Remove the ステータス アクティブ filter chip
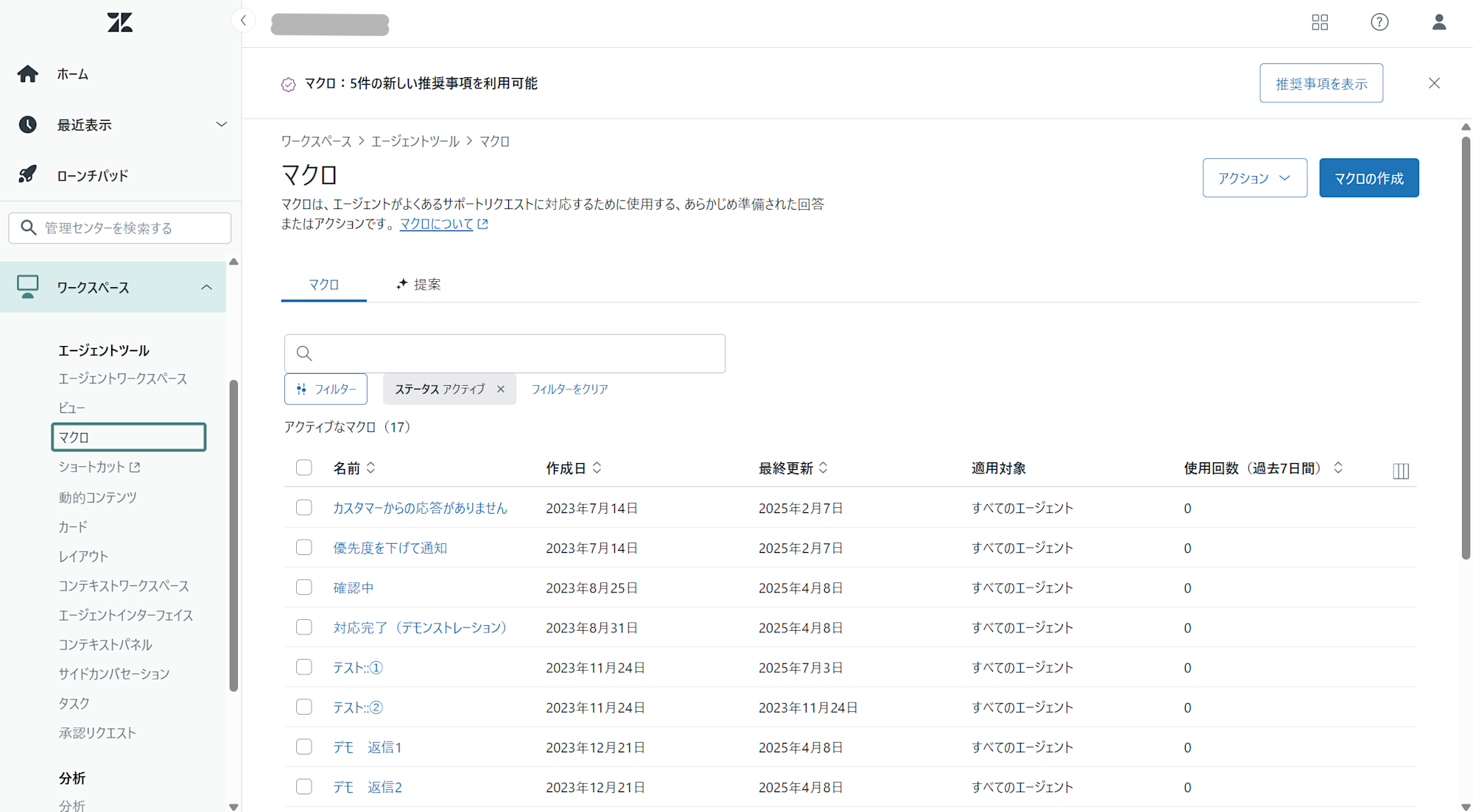The width and height of the screenshot is (1473, 812). click(501, 389)
